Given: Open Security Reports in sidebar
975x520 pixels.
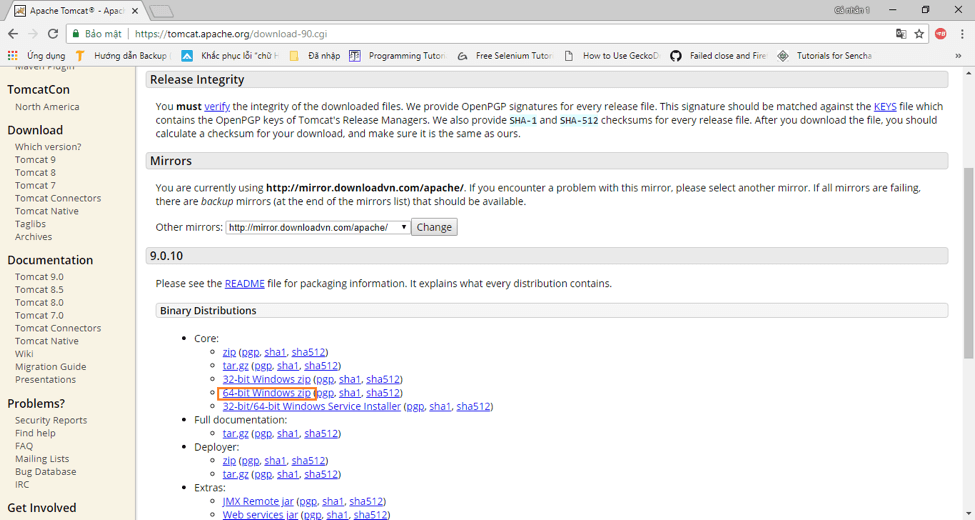Looking at the screenshot, I should pos(51,420).
